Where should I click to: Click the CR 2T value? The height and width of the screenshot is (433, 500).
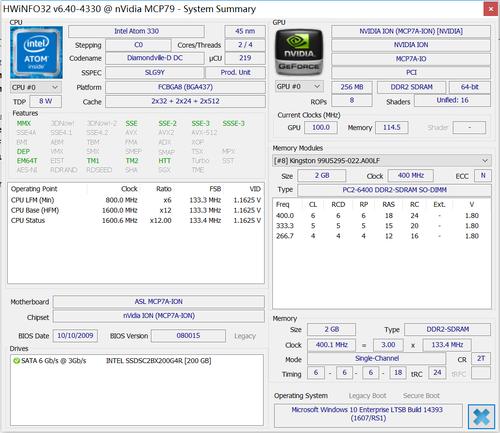pos(481,359)
